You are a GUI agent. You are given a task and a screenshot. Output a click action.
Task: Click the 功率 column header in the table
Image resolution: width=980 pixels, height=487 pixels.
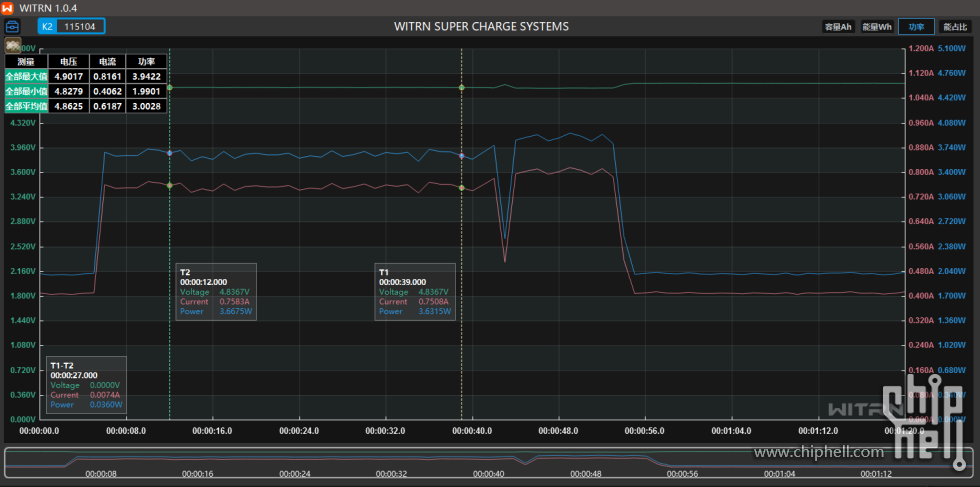point(146,62)
